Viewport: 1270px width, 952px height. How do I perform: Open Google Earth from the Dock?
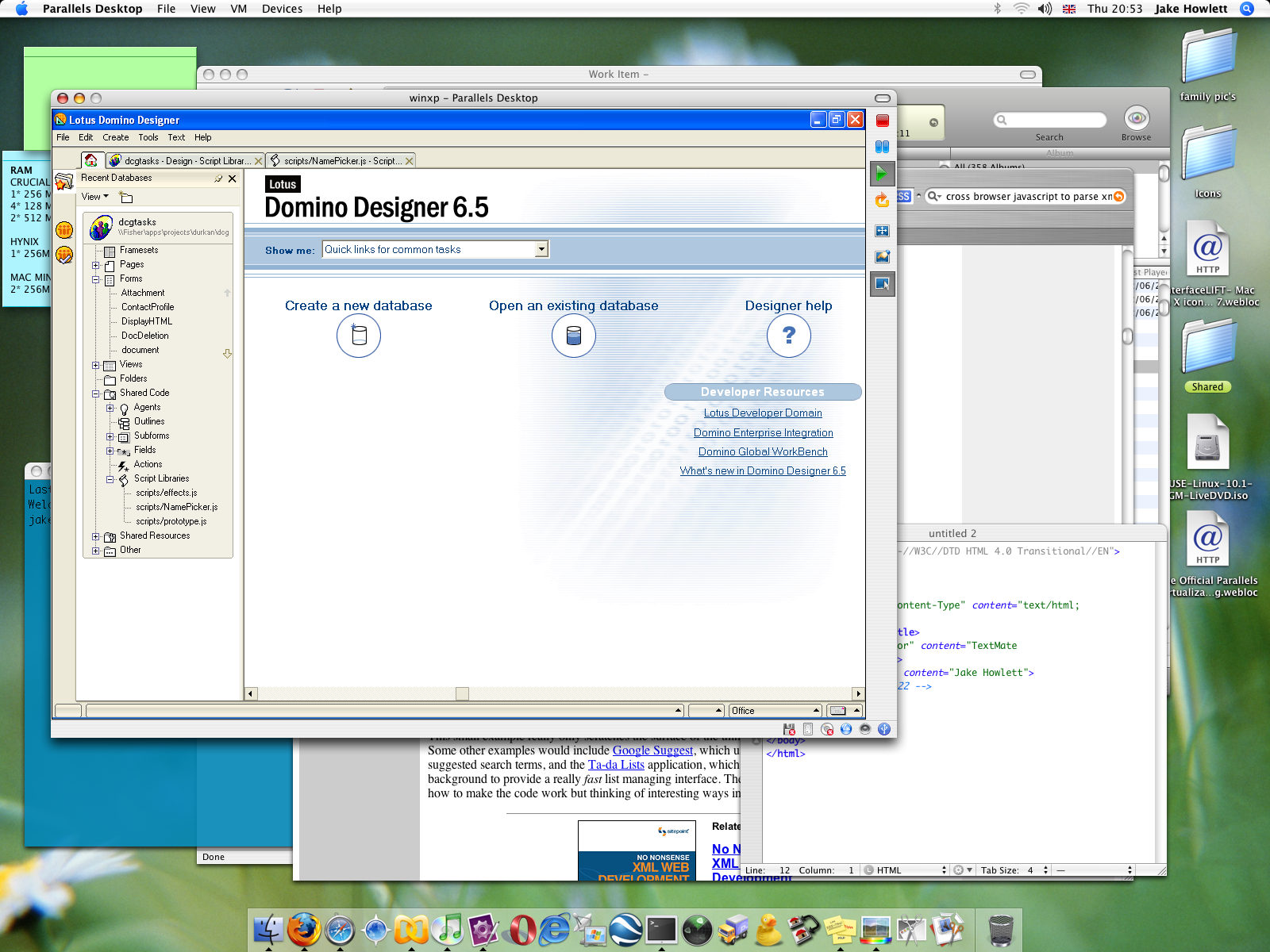(x=625, y=929)
